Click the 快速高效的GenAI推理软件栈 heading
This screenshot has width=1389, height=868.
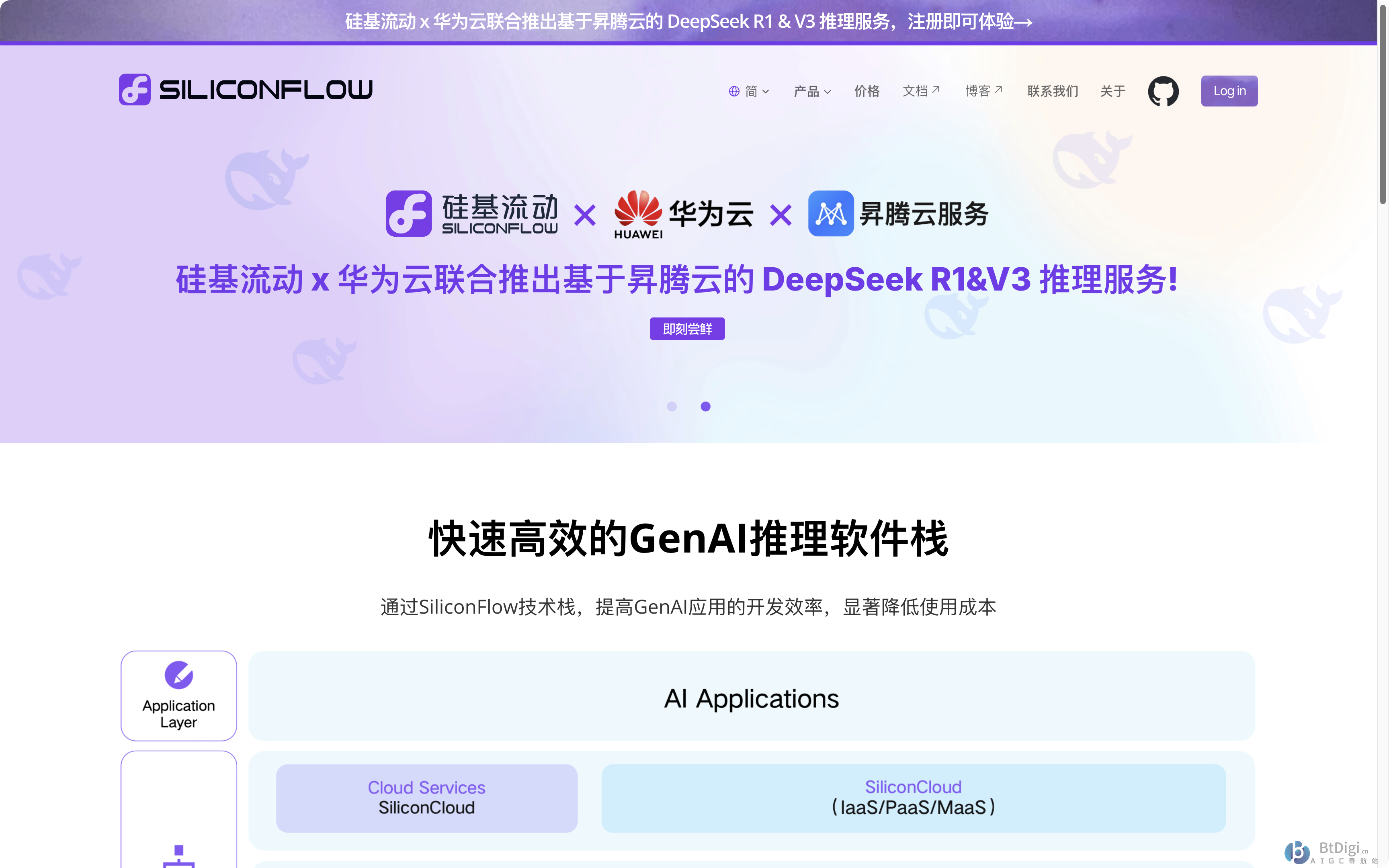click(x=688, y=538)
